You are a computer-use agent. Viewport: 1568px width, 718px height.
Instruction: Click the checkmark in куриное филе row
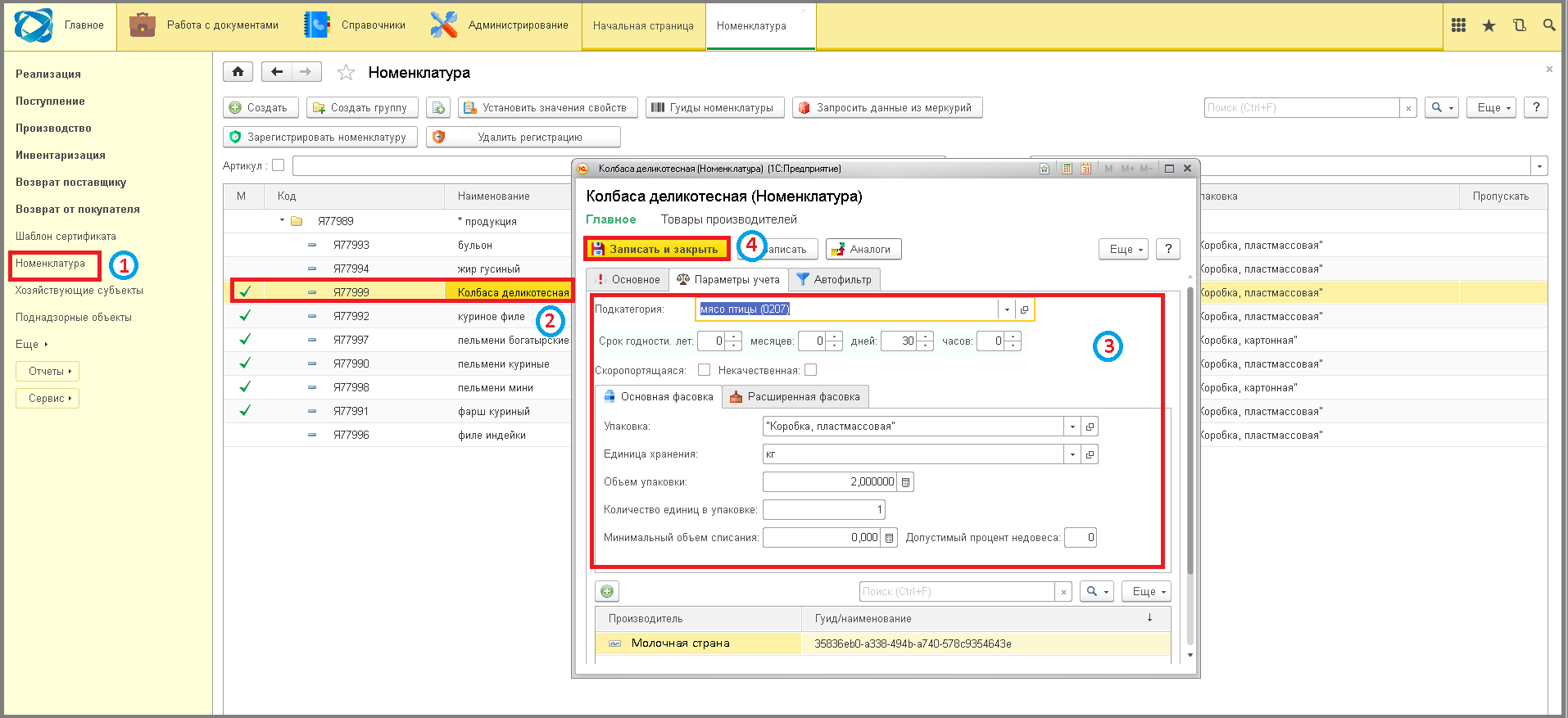tap(245, 316)
